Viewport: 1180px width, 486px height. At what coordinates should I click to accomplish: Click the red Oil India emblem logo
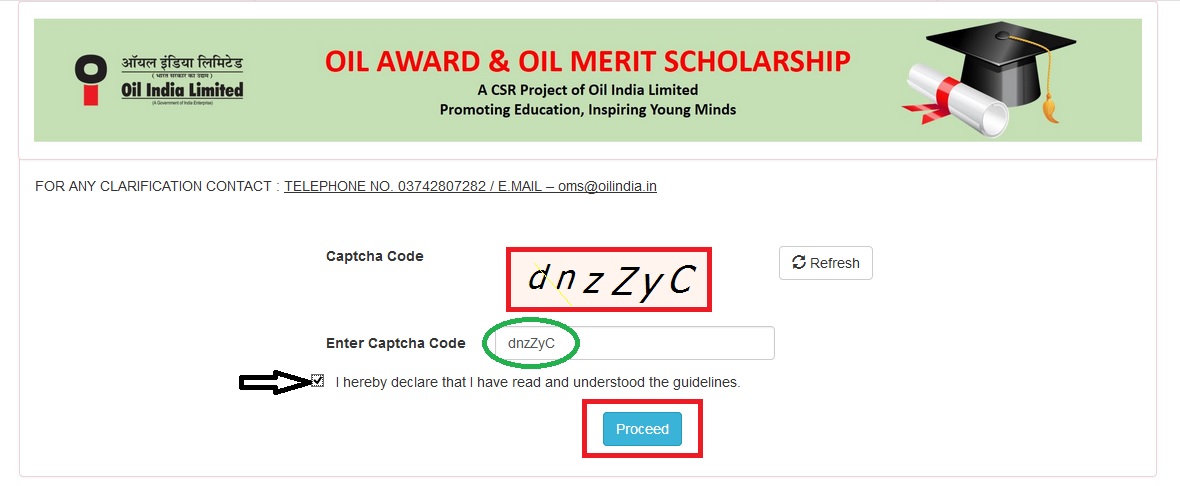pyautogui.click(x=92, y=80)
